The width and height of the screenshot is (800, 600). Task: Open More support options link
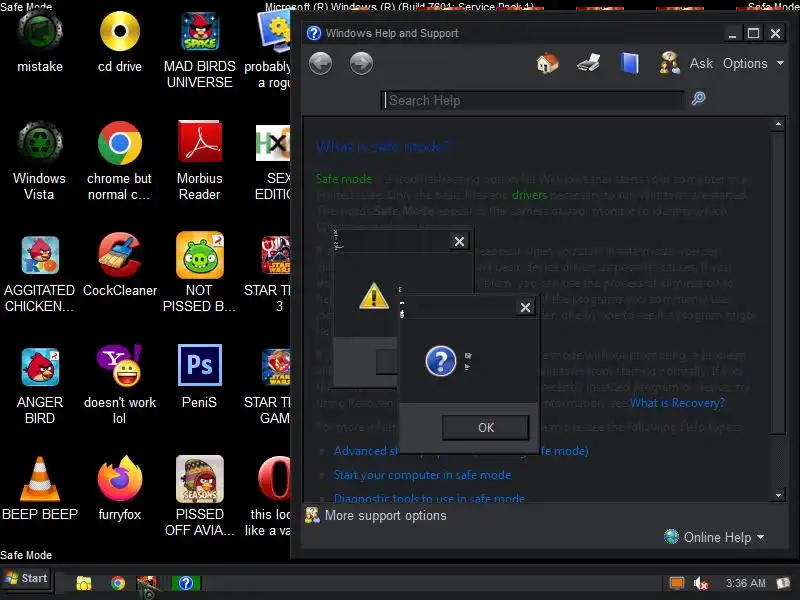[385, 515]
